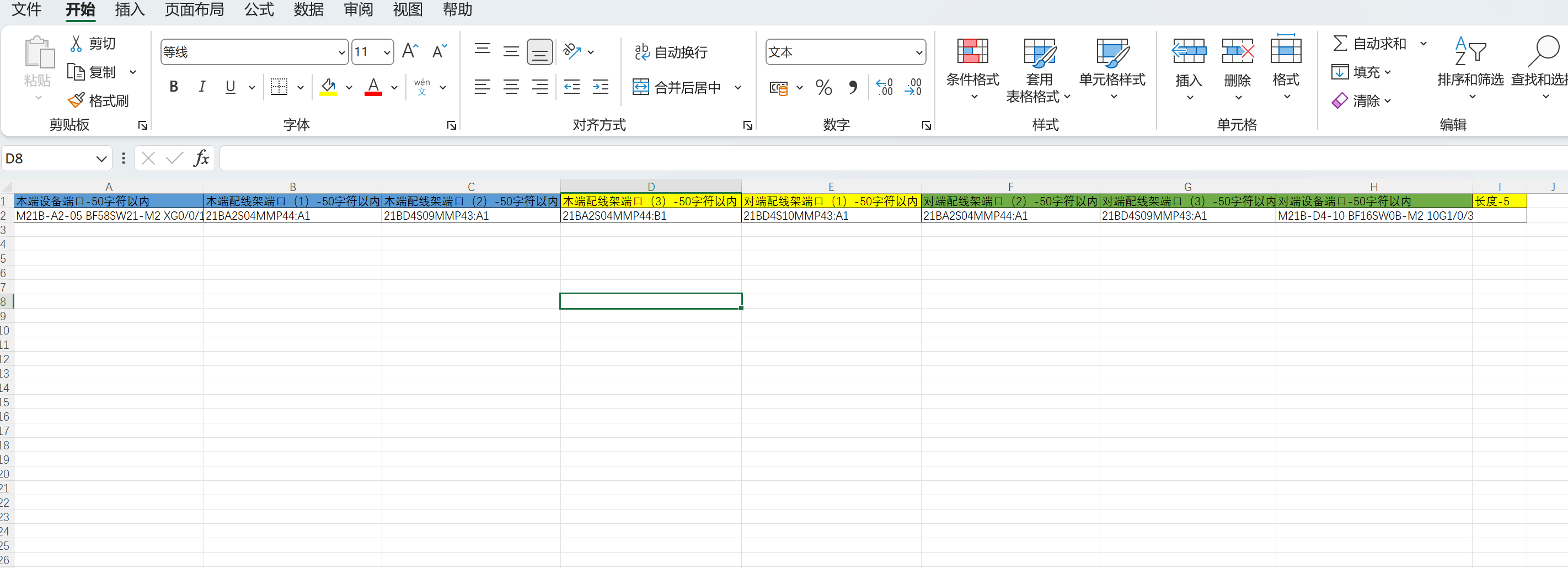The image size is (1568, 568).
Task: Open Sort and Filter (排序和筛选)
Action: tap(1470, 68)
